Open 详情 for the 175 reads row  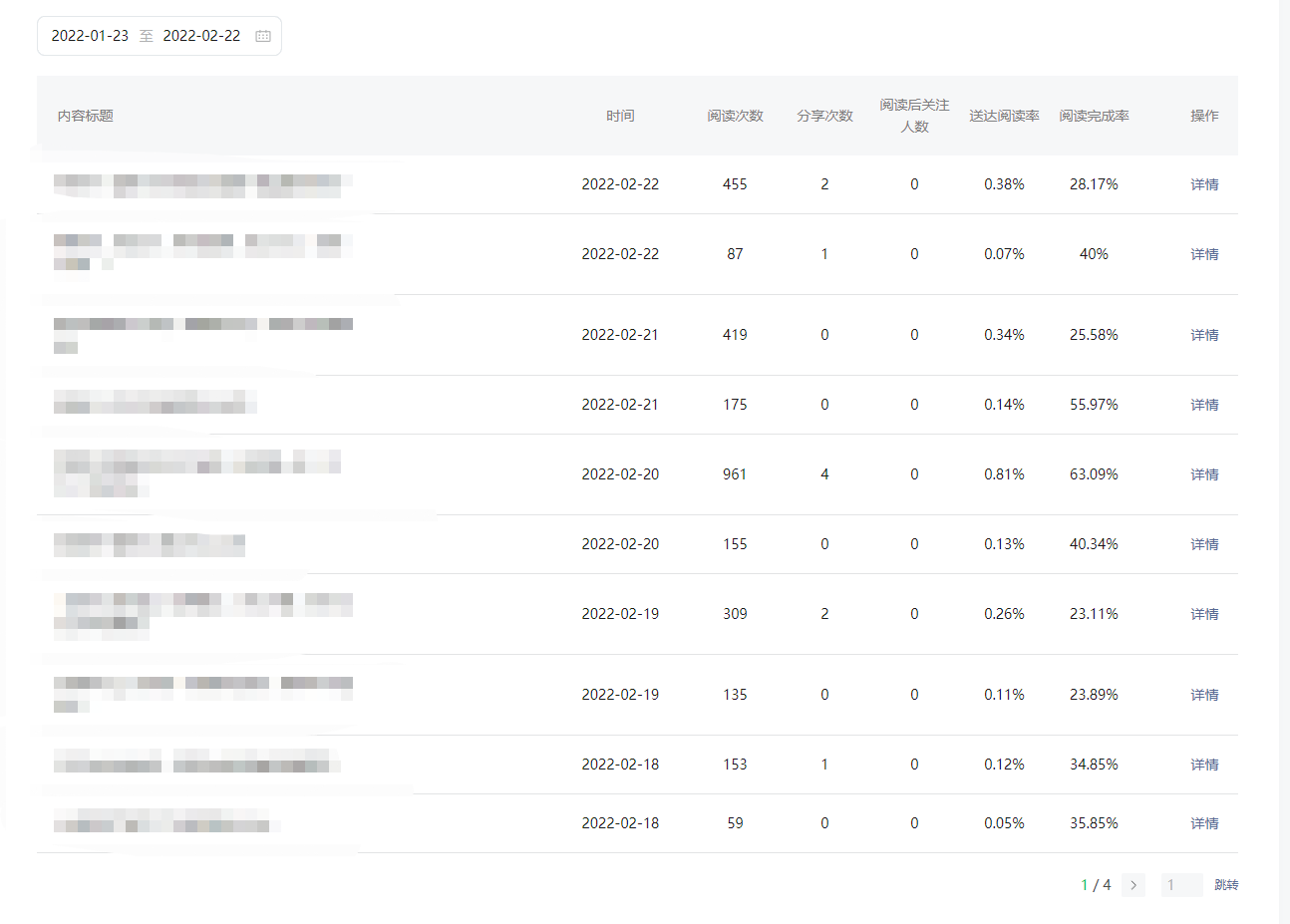point(1204,405)
